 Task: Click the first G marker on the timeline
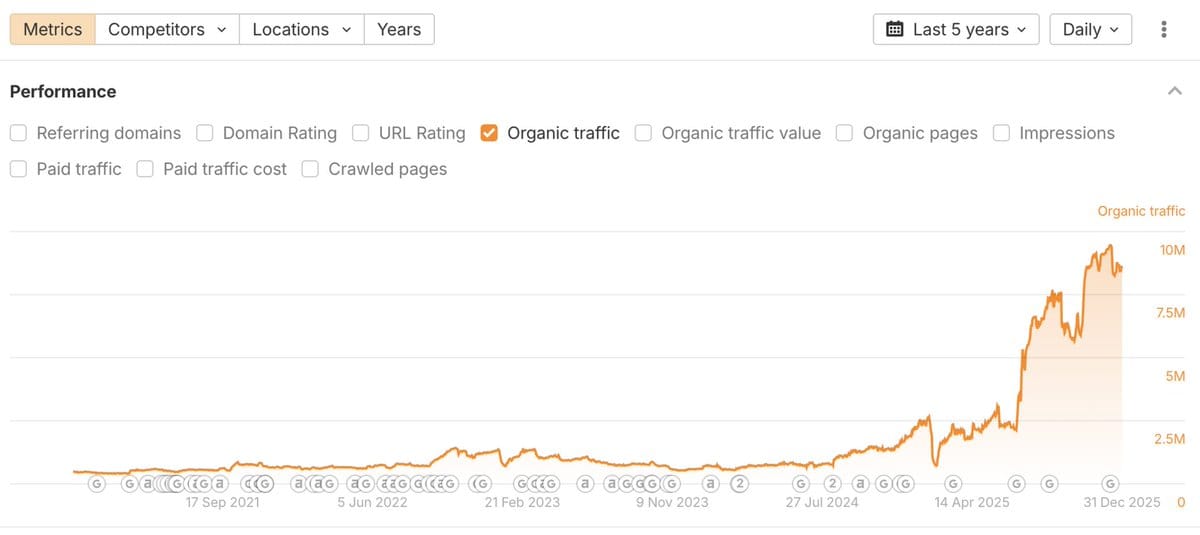click(97, 484)
